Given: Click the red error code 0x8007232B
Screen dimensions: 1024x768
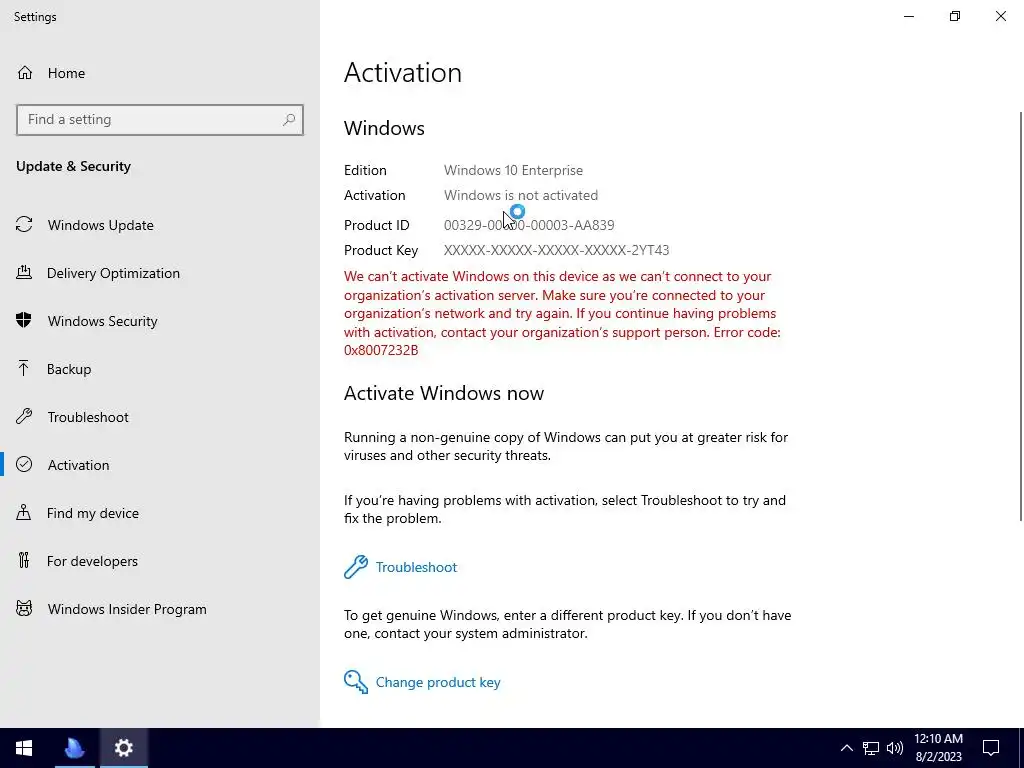Looking at the screenshot, I should click(381, 350).
